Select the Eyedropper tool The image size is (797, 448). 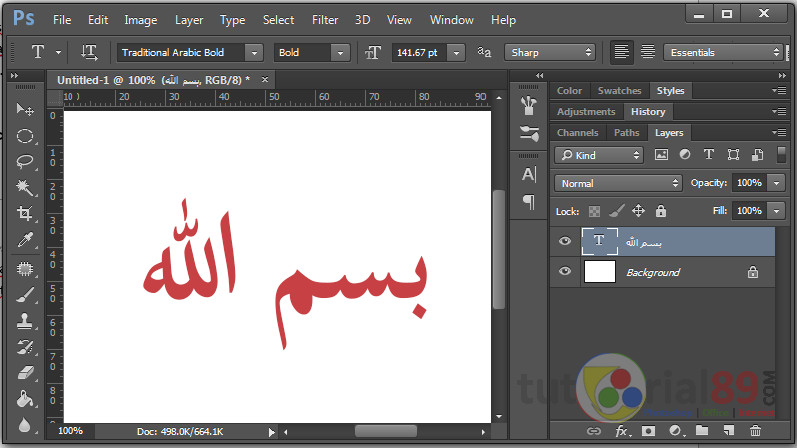(x=24, y=240)
